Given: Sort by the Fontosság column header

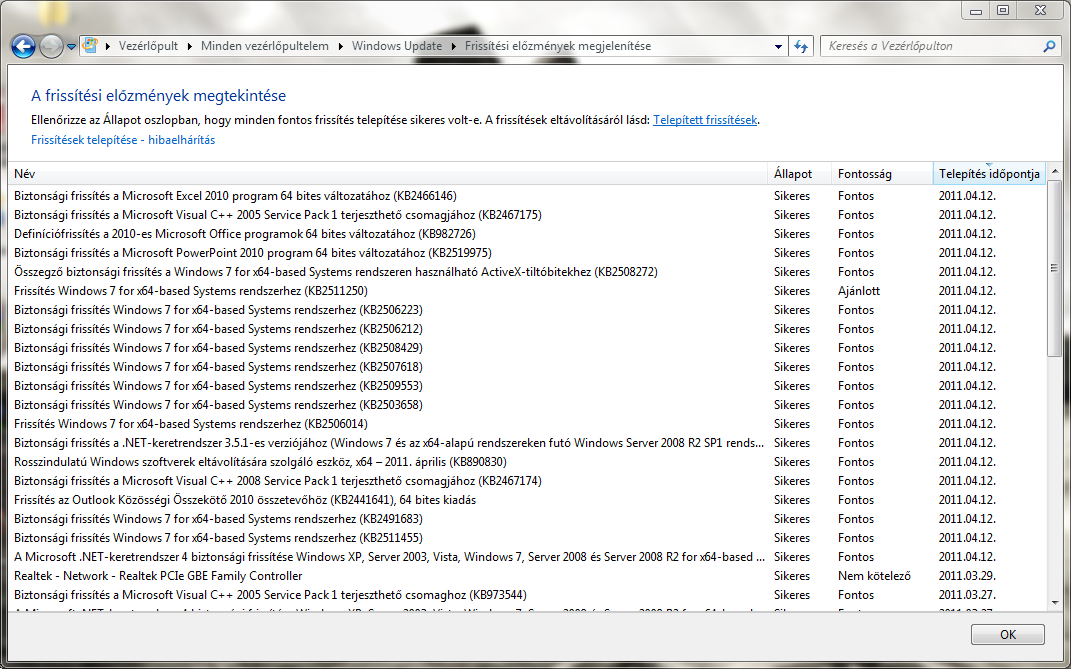Looking at the screenshot, I should 882,174.
